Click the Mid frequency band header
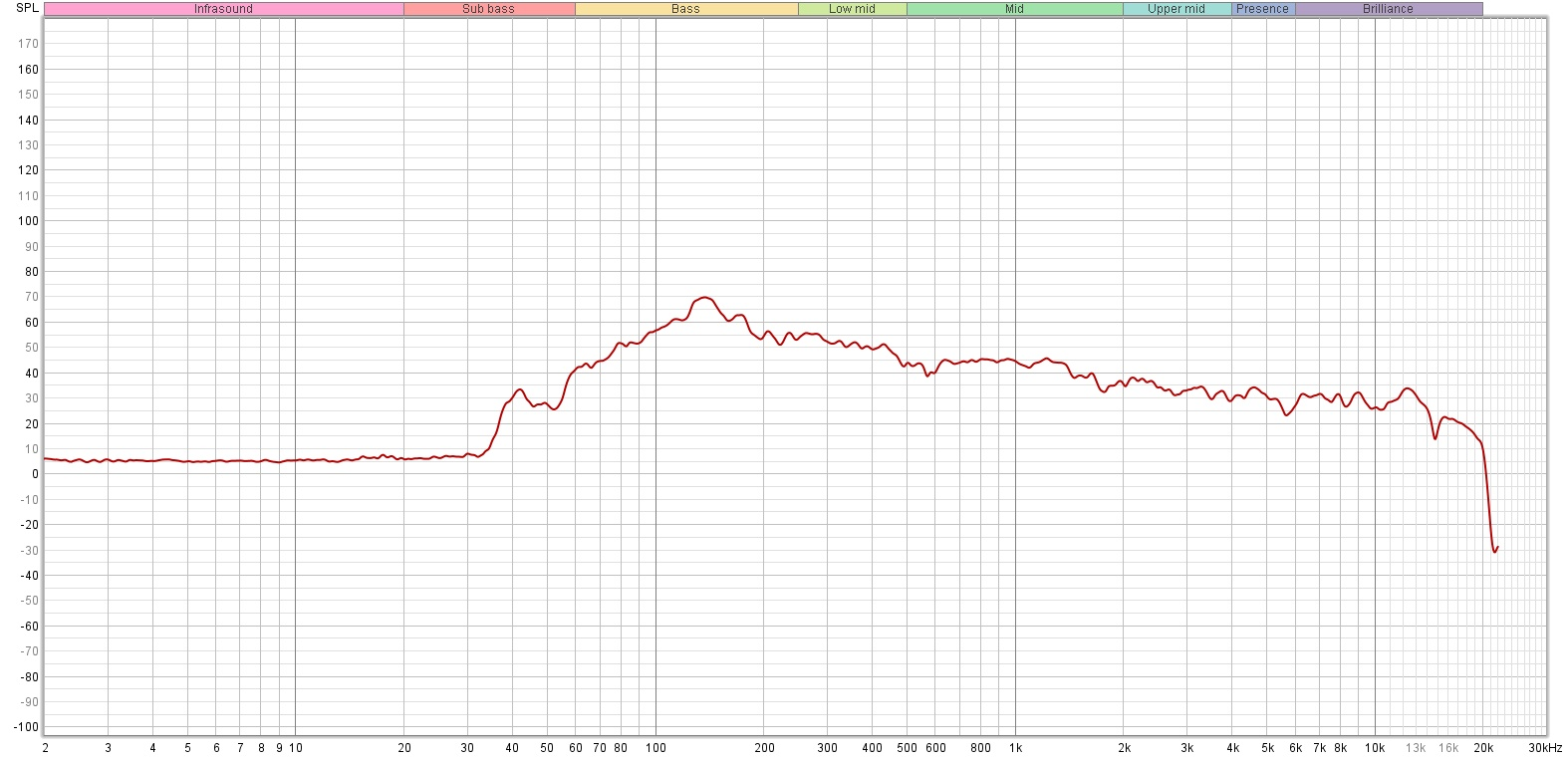This screenshot has height=760, width=1568. (1015, 9)
